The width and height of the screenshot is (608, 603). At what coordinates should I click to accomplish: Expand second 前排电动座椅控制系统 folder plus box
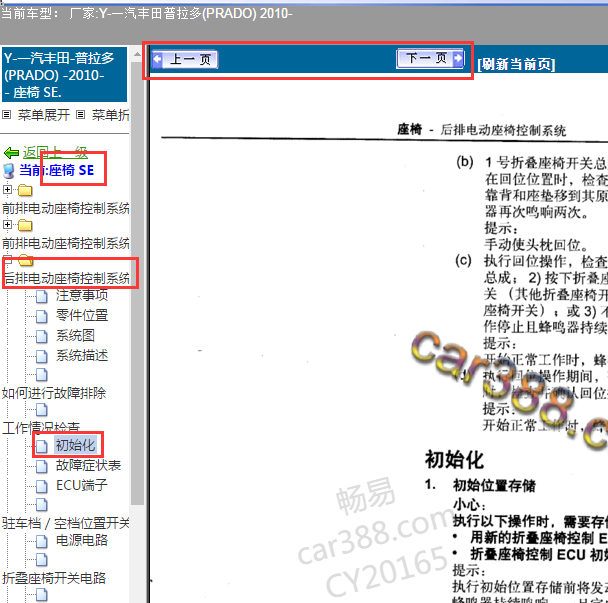[7, 224]
